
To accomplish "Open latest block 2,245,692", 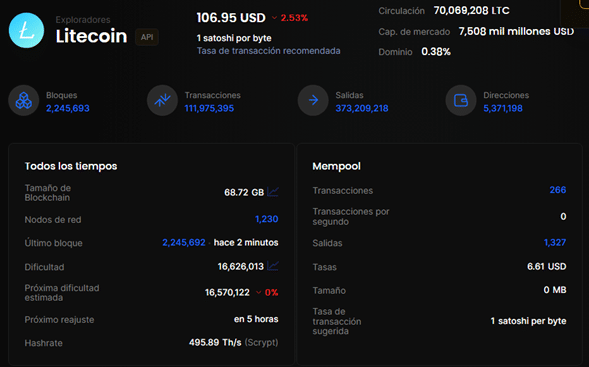I will tap(184, 243).
